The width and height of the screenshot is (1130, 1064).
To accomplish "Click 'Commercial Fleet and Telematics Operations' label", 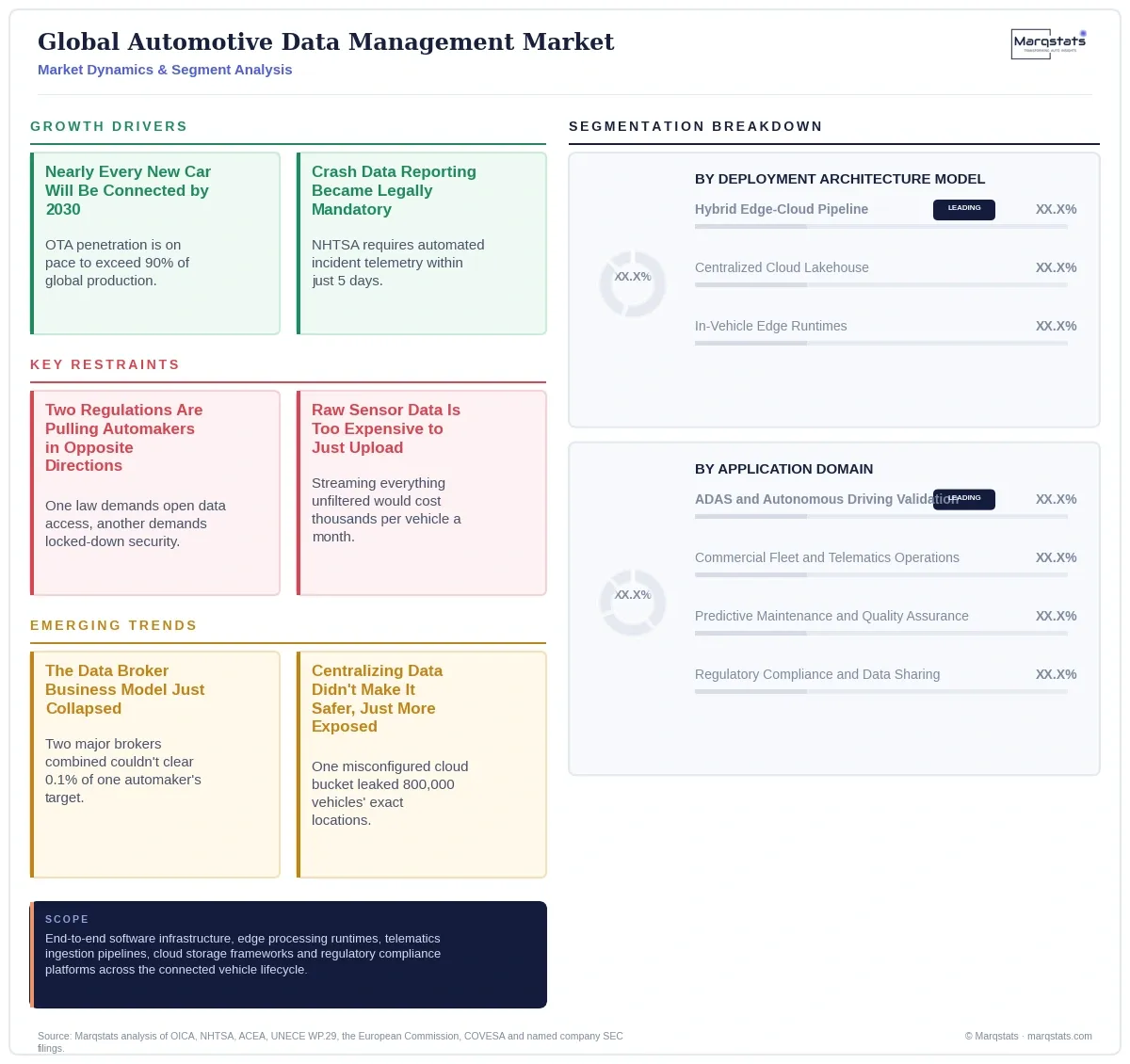I will [827, 557].
